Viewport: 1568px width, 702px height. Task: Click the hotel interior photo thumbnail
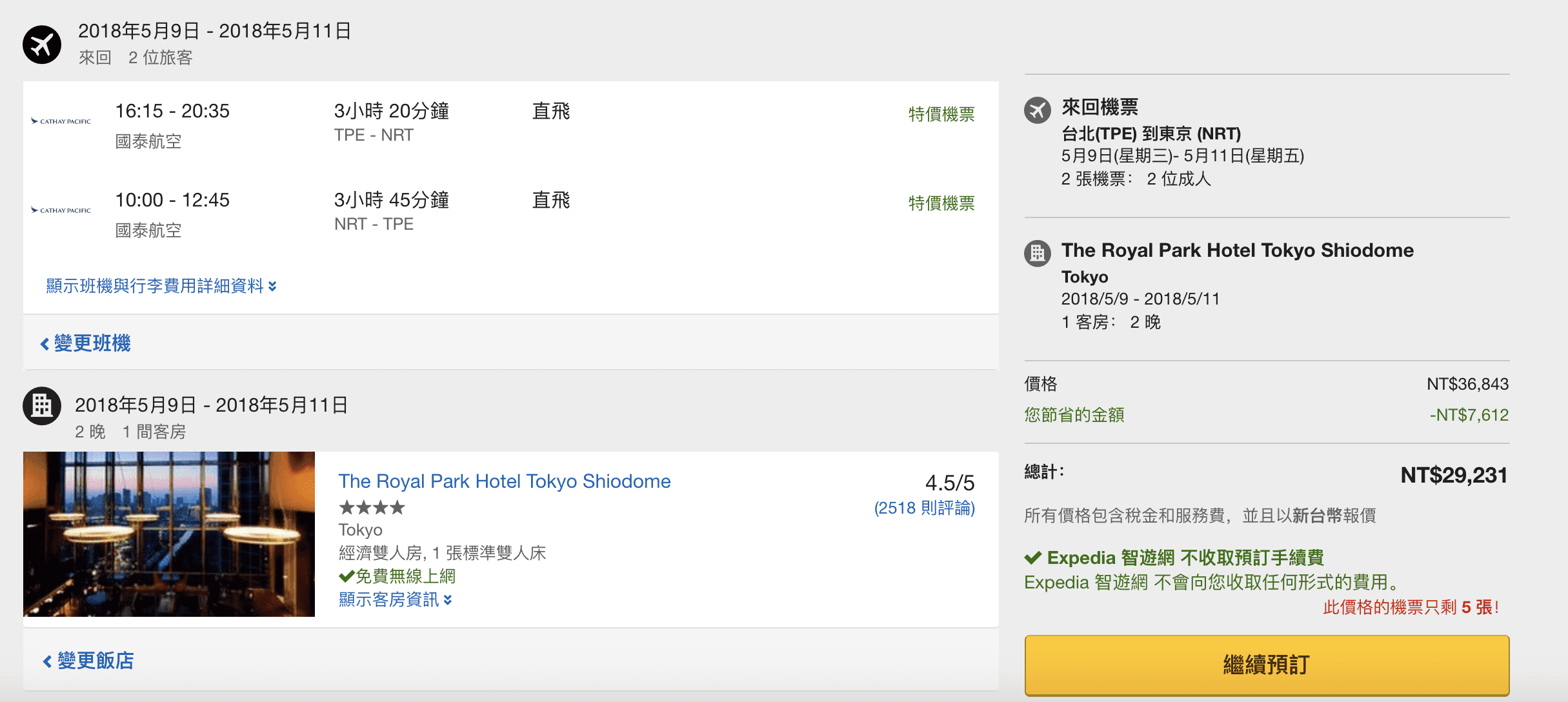coord(169,534)
